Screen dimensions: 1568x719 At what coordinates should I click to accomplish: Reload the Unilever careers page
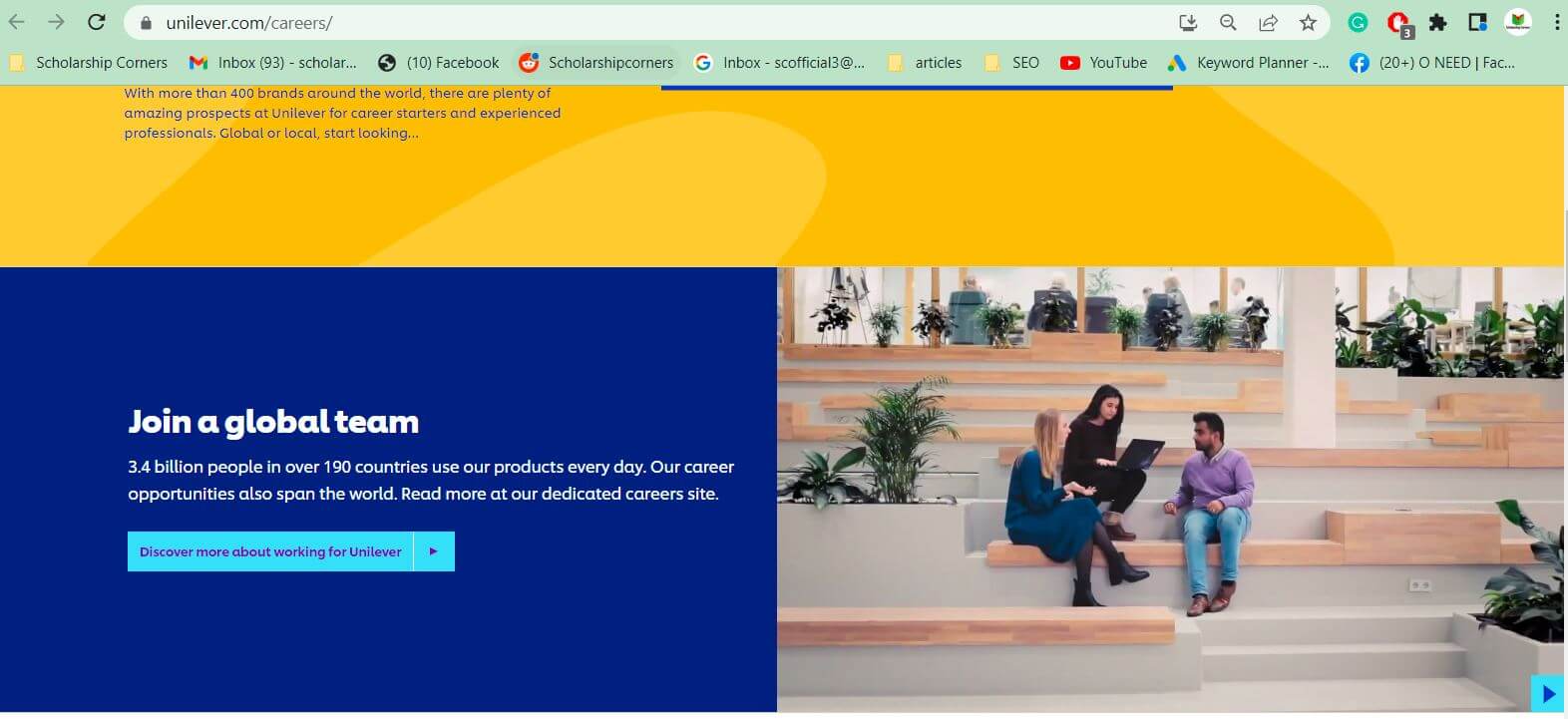pos(97,22)
